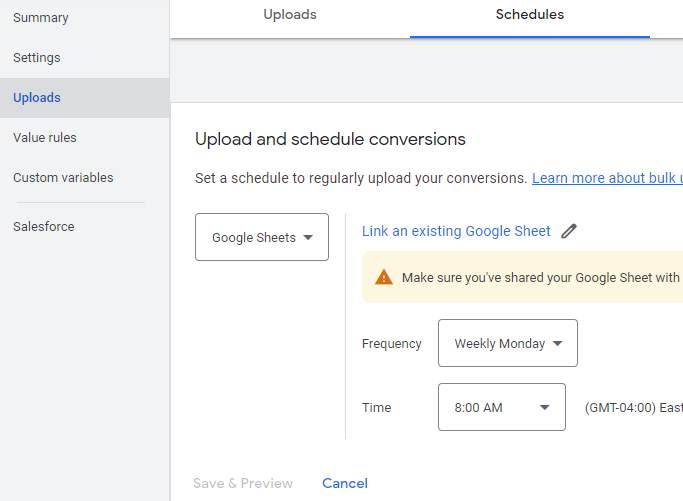683x501 pixels.
Task: Click the GMT-04:00 timezone text
Action: 633,407
